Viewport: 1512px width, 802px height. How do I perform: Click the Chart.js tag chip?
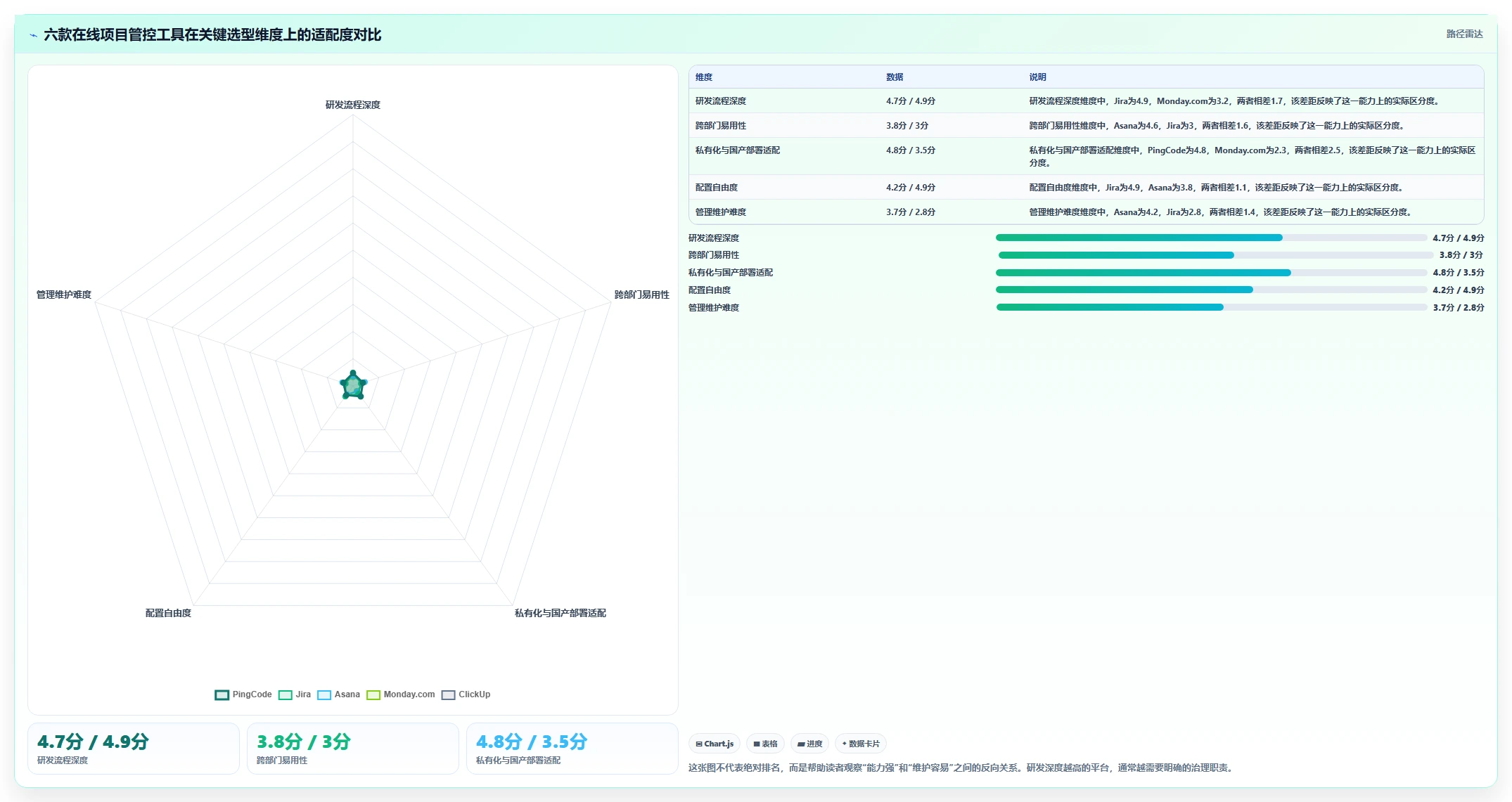[x=715, y=744]
